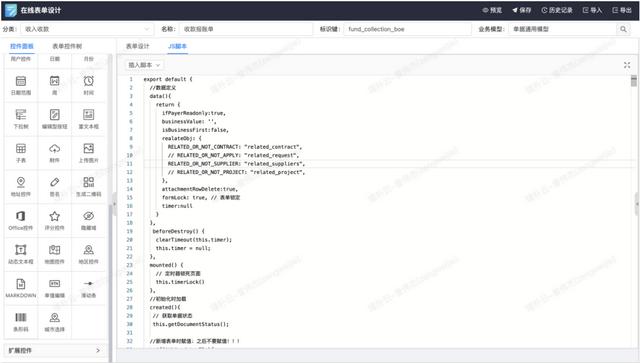The image size is (640, 364).
Task: Select the 子表 sub-table control
Action: 21,153
